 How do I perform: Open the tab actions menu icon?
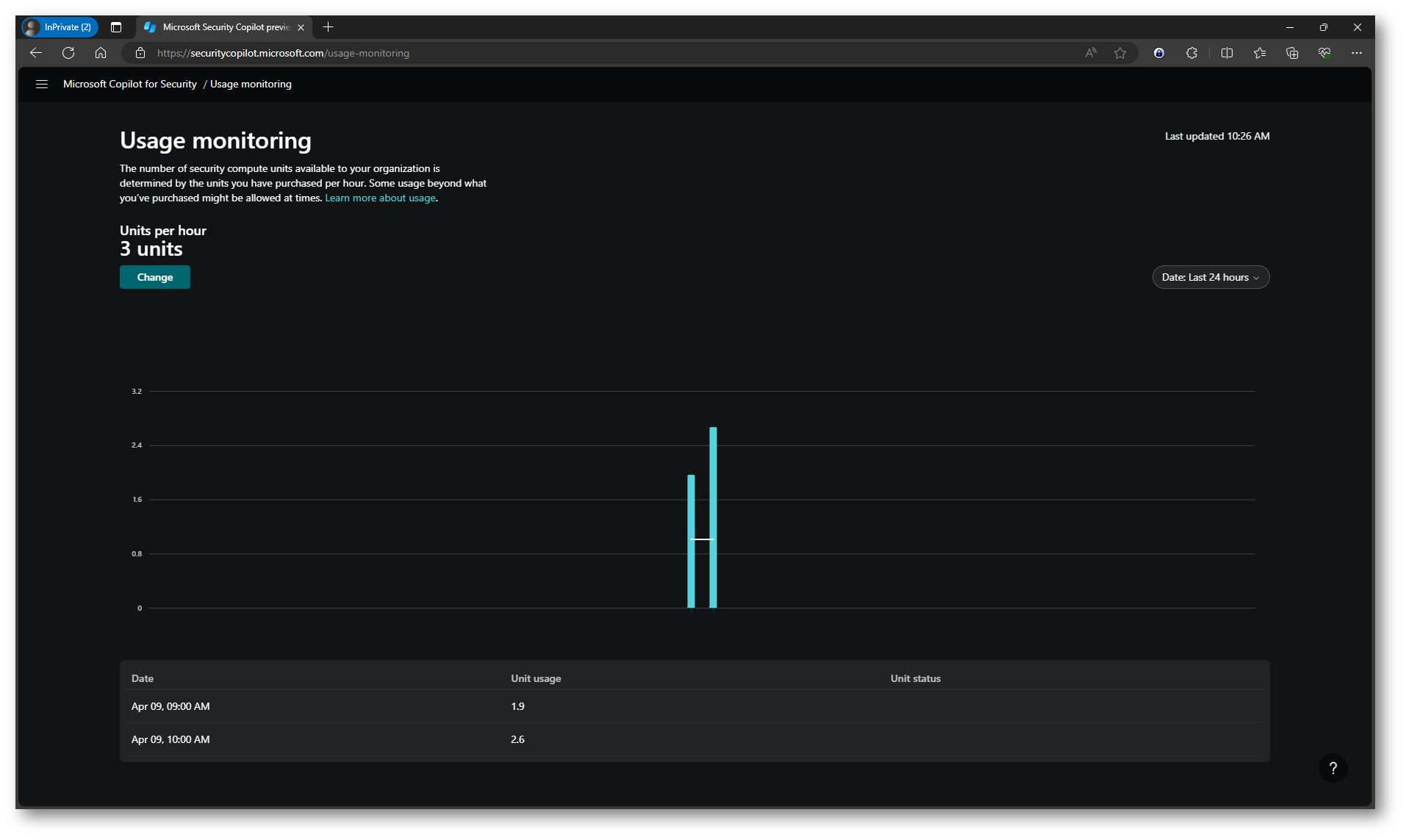coord(116,27)
